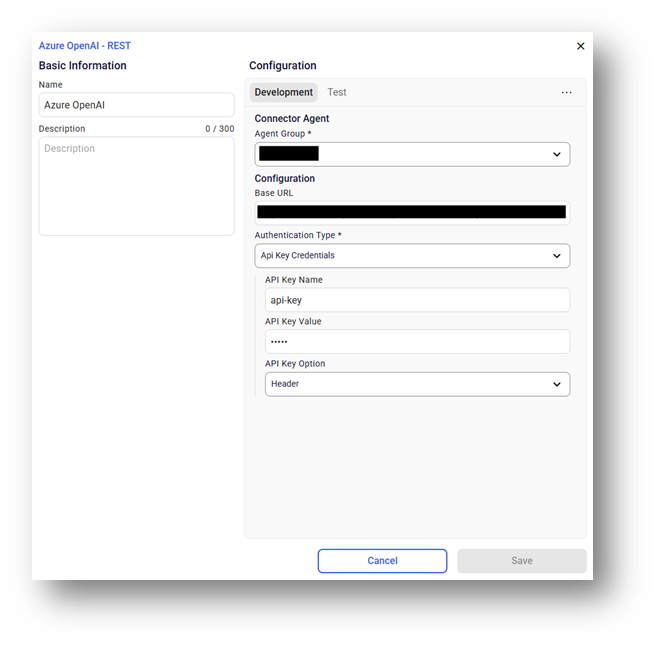Click into the Base URL field
The width and height of the screenshot is (658, 645).
click(411, 212)
